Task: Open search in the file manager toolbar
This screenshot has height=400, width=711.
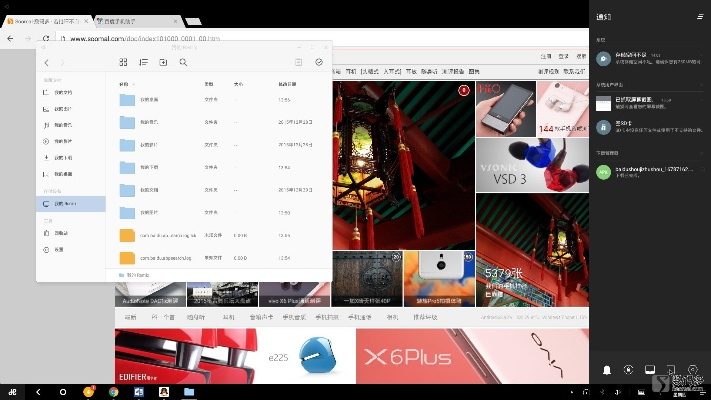Action: point(183,62)
